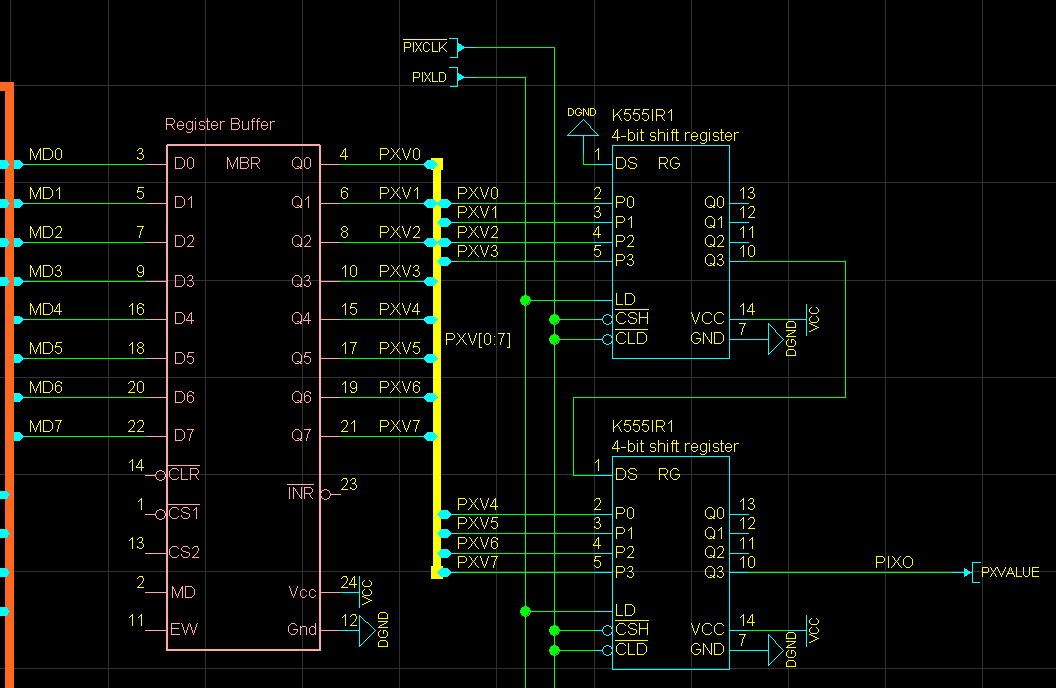Click the PXV[0:7] bus label
1056x688 pixels.
point(477,339)
